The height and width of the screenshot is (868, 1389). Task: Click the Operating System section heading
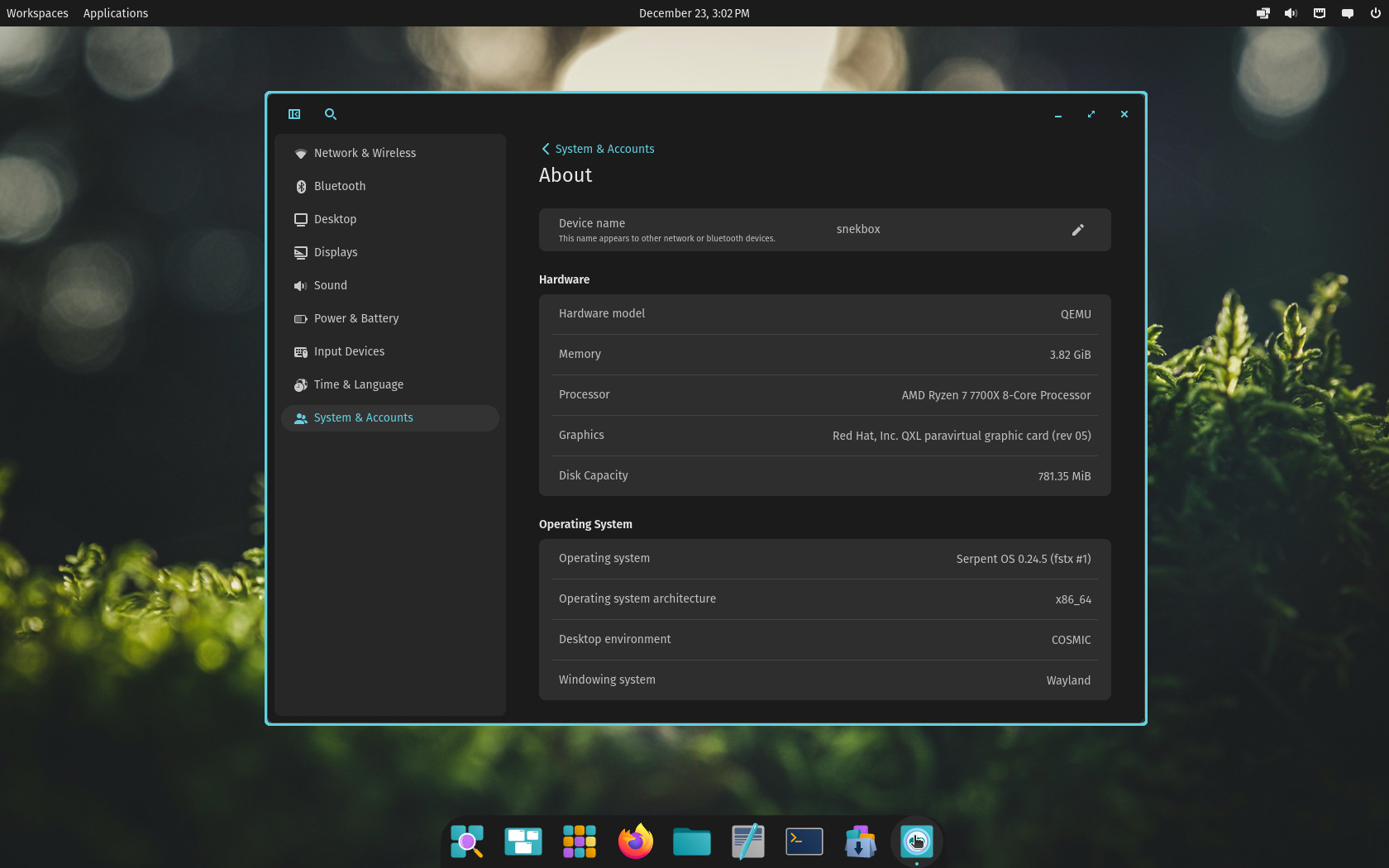585,524
